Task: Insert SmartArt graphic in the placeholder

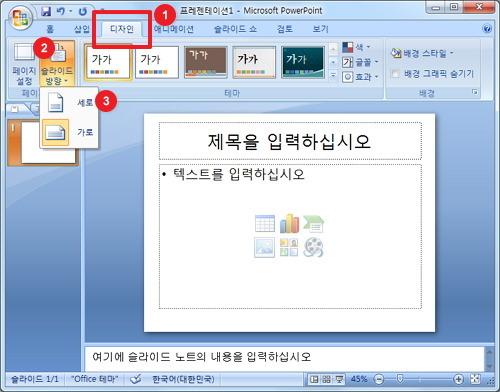Action: (x=313, y=224)
